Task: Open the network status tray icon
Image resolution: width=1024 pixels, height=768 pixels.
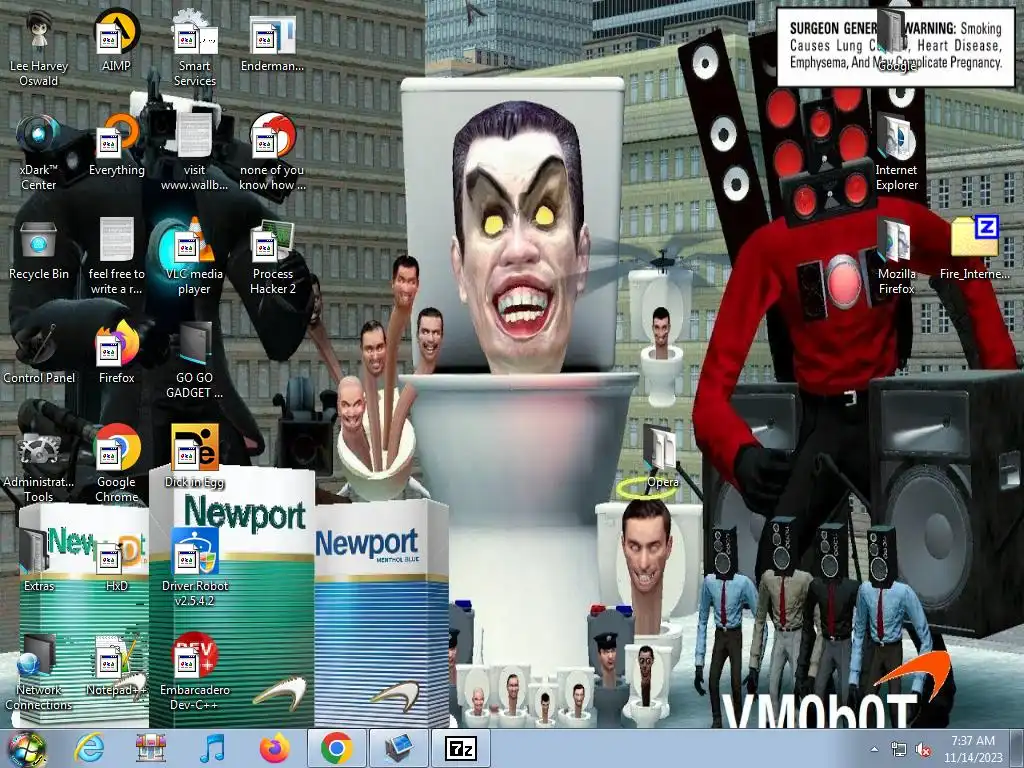Action: click(x=899, y=750)
